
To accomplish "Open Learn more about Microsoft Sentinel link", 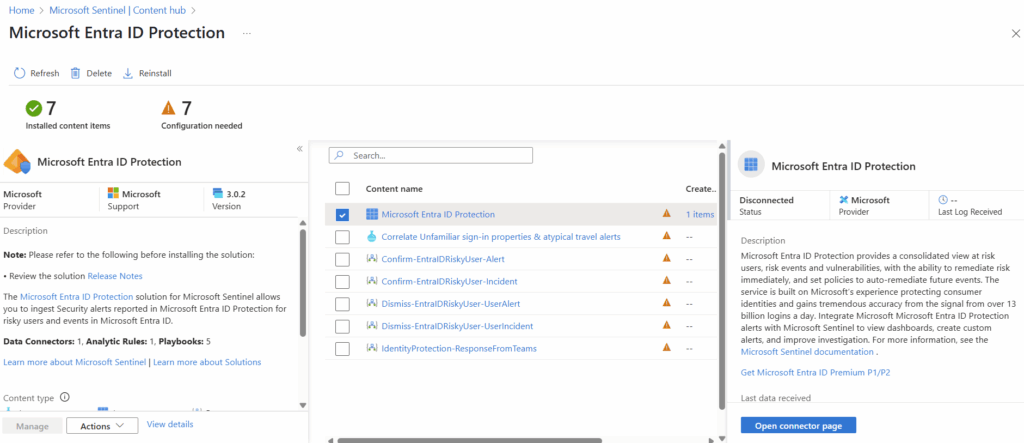I will click(x=75, y=362).
